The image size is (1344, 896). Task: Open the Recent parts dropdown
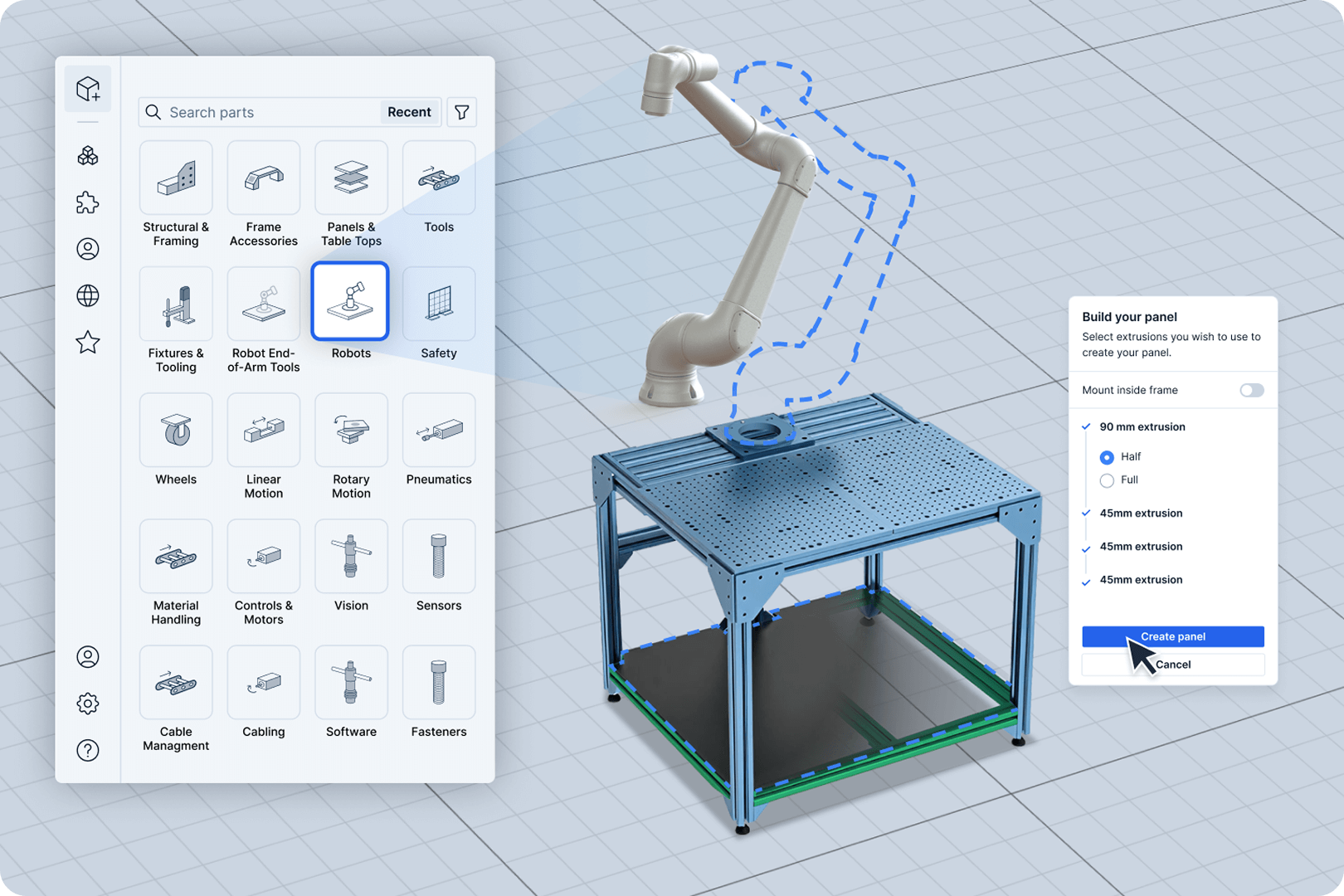tap(409, 111)
